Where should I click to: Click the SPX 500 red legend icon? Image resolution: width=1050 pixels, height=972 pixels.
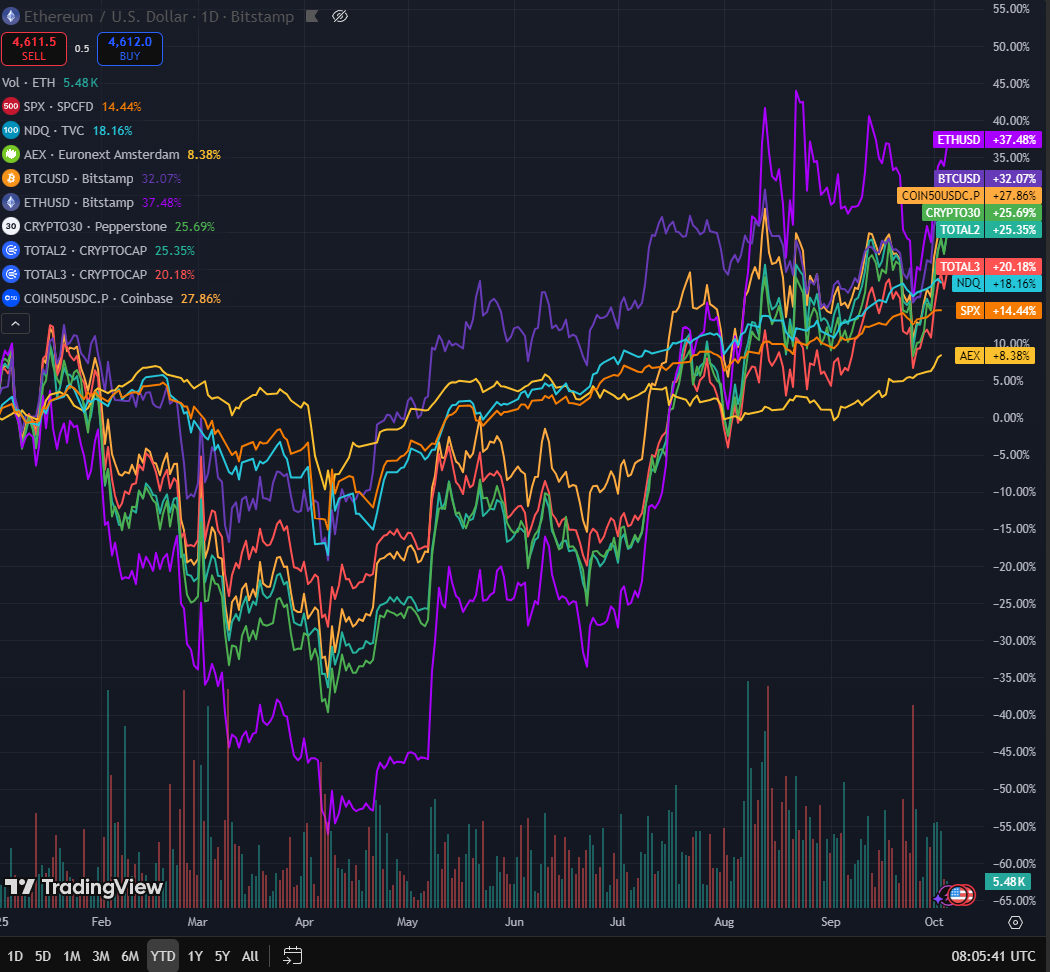11,106
